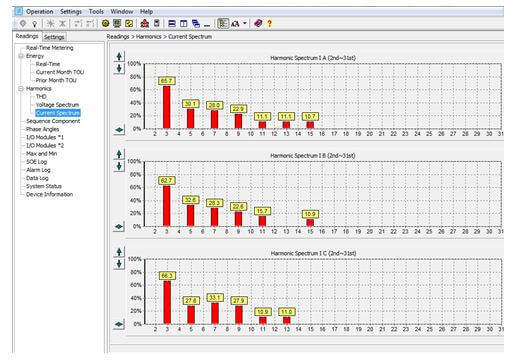Viewport: 518px width, 364px height.
Task: Click horizontal arrow button for I B chart
Action: point(119,227)
